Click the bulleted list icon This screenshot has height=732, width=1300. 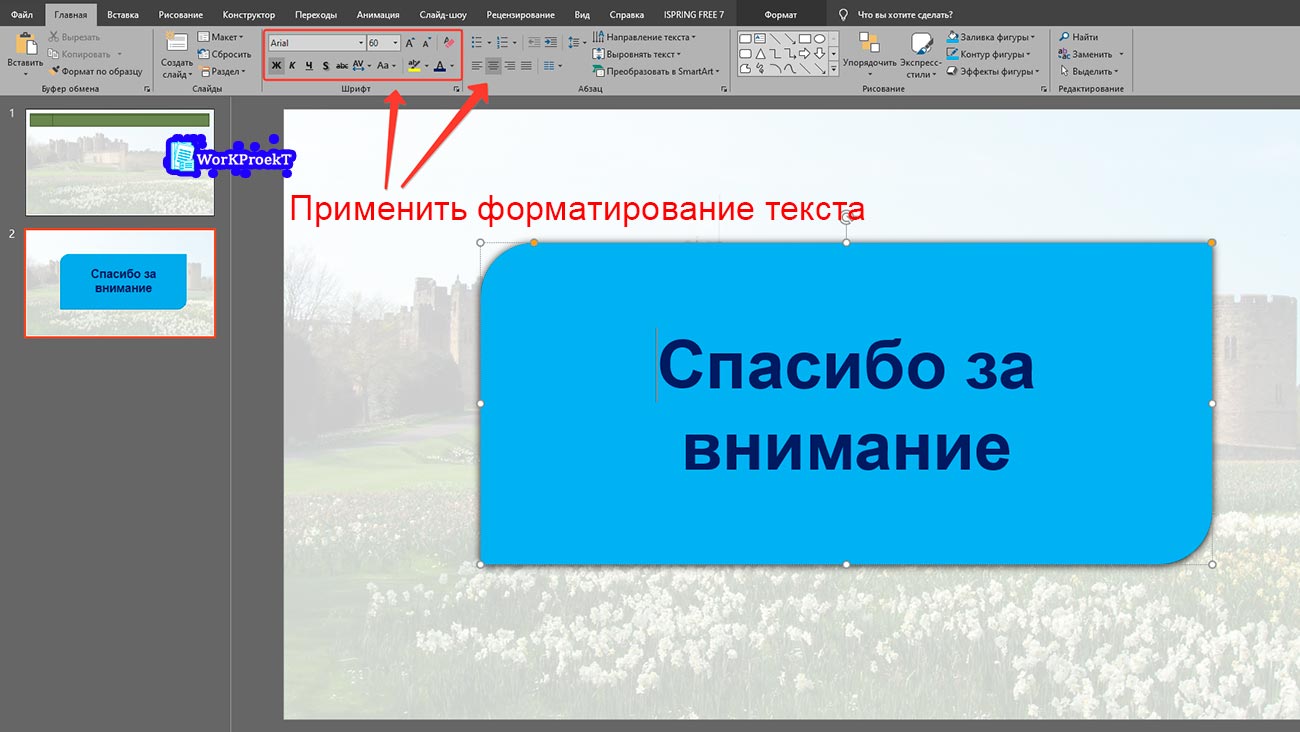pos(476,43)
